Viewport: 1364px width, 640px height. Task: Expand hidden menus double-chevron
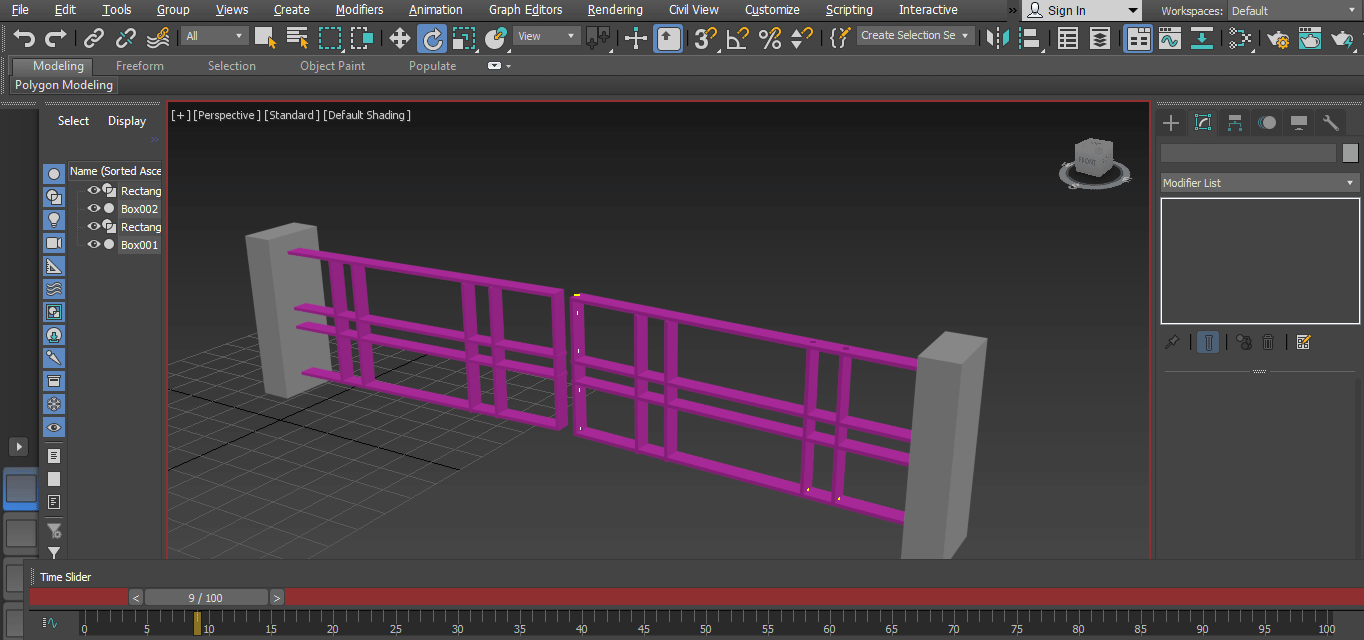click(x=1011, y=10)
